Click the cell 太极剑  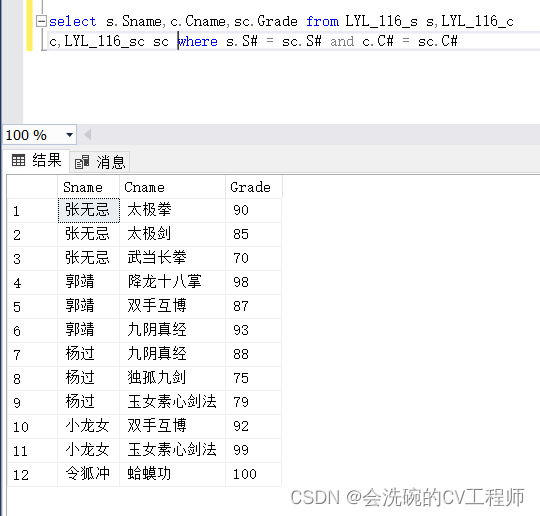173,234
